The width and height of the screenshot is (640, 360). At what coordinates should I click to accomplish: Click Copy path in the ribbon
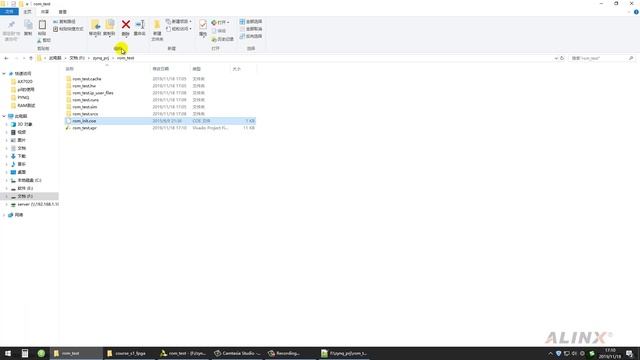[x=64, y=22]
